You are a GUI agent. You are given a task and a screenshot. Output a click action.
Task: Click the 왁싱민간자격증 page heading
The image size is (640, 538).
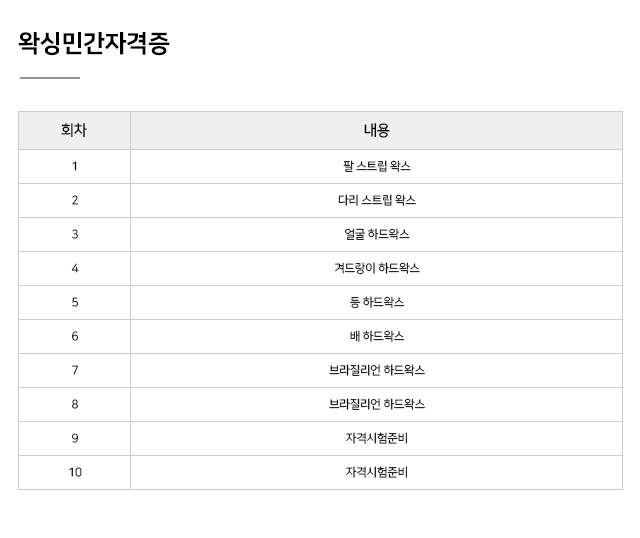click(94, 43)
